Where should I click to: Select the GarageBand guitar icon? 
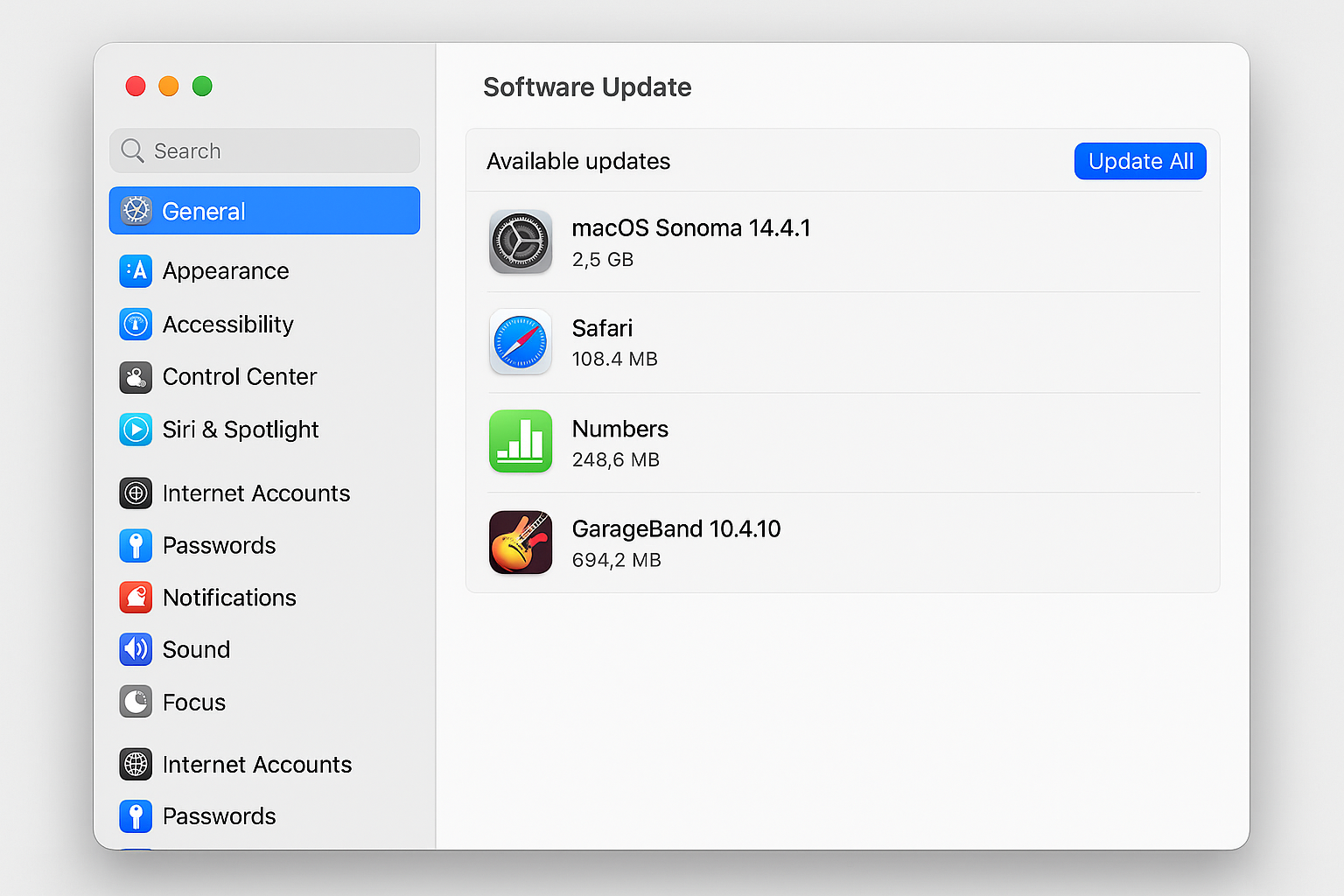521,542
